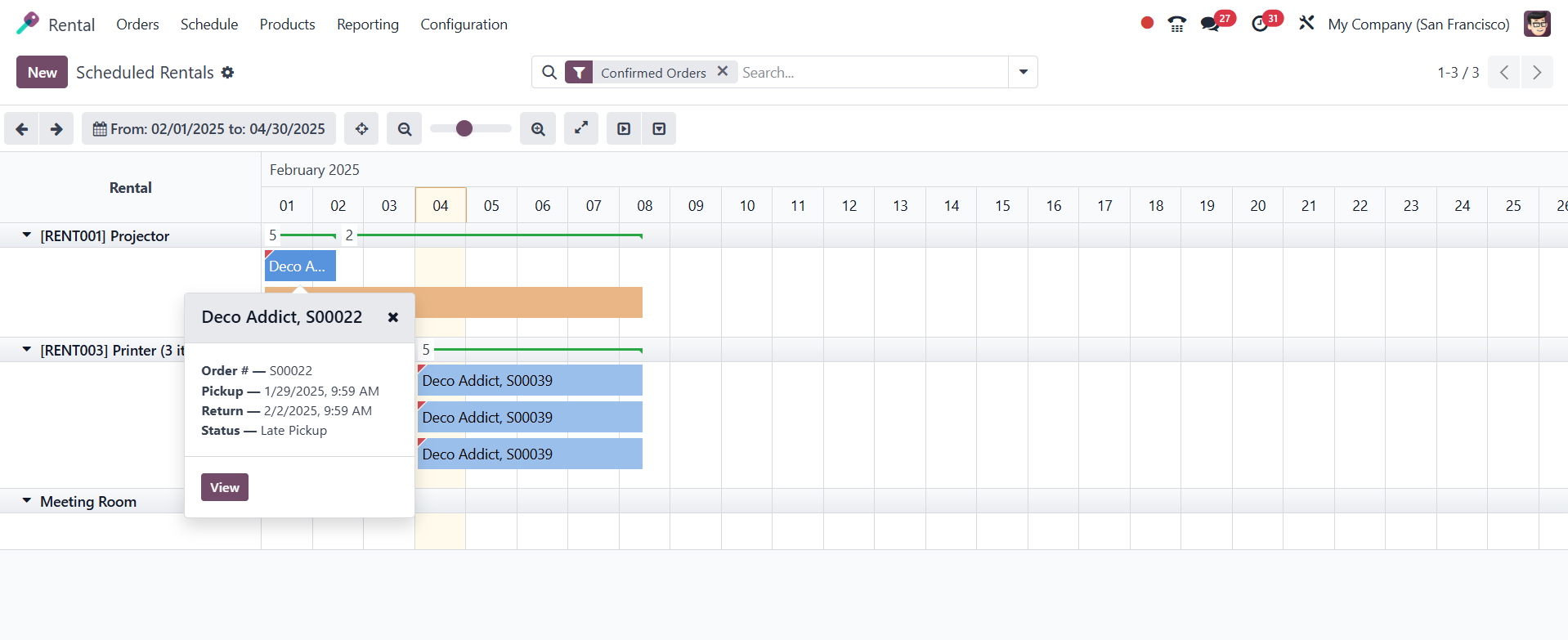This screenshot has width=1568, height=640.
Task: Open the conversations messages icon
Action: [x=1210, y=25]
